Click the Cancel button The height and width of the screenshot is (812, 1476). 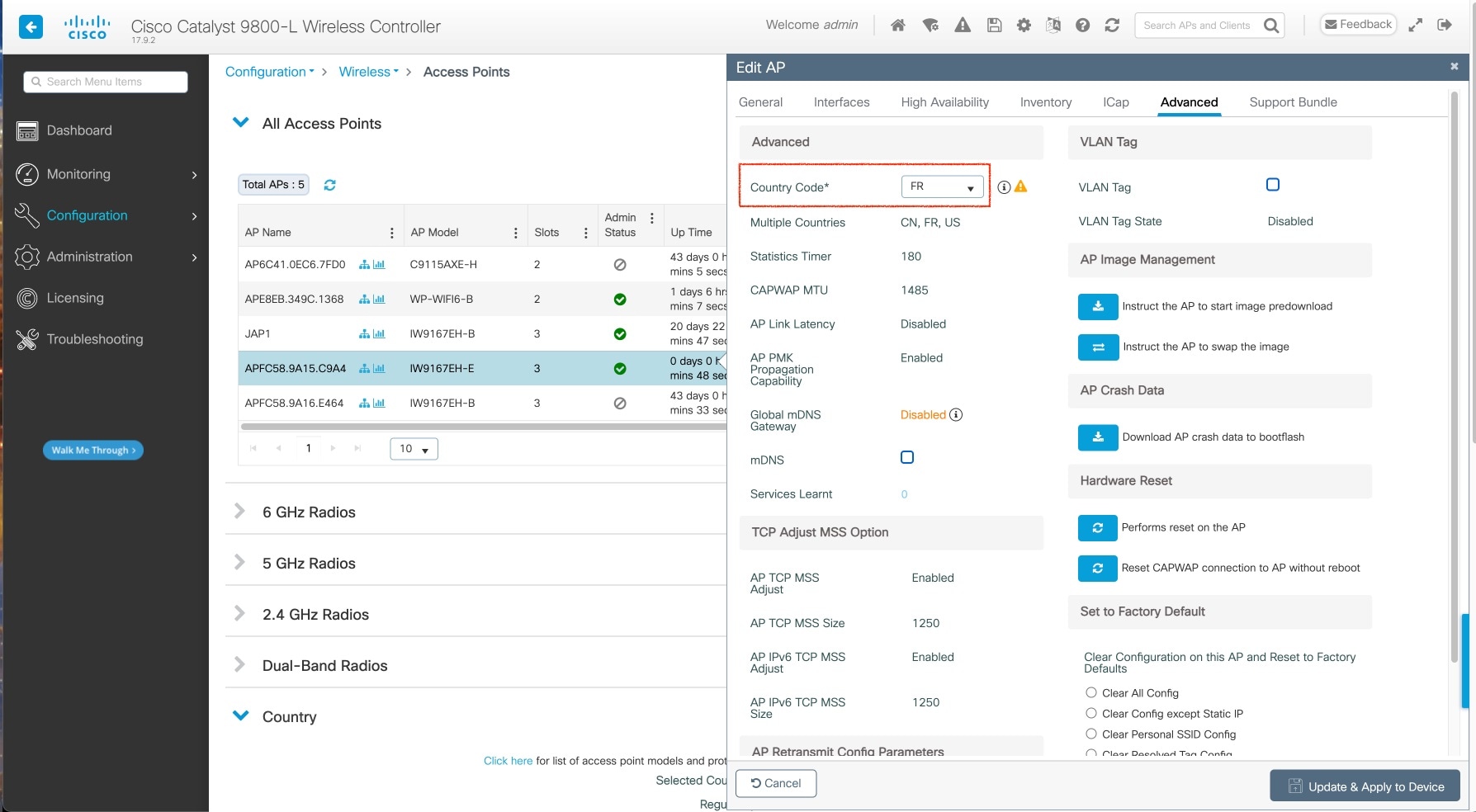[776, 783]
